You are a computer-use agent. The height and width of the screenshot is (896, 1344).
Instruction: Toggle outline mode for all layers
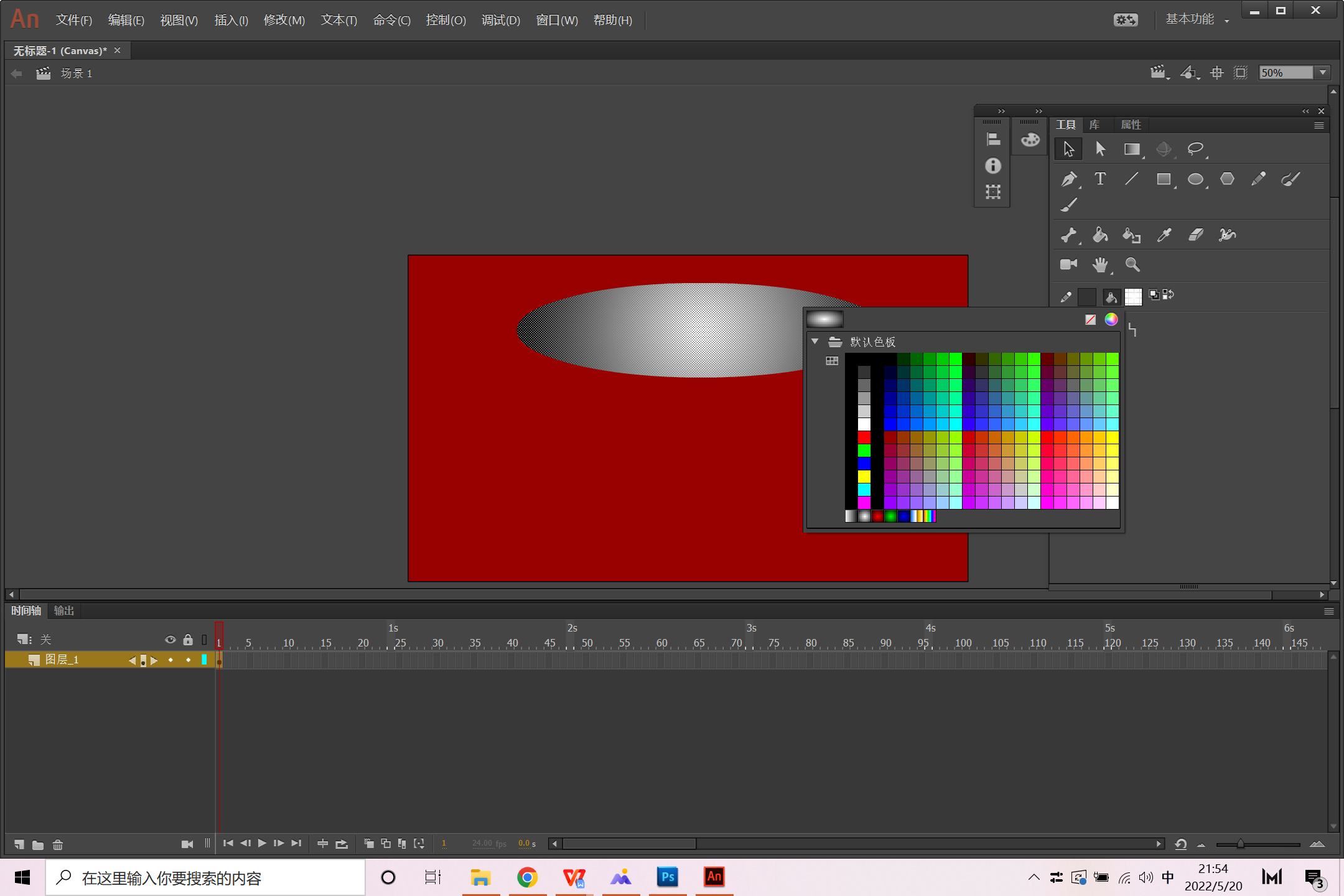tap(204, 639)
